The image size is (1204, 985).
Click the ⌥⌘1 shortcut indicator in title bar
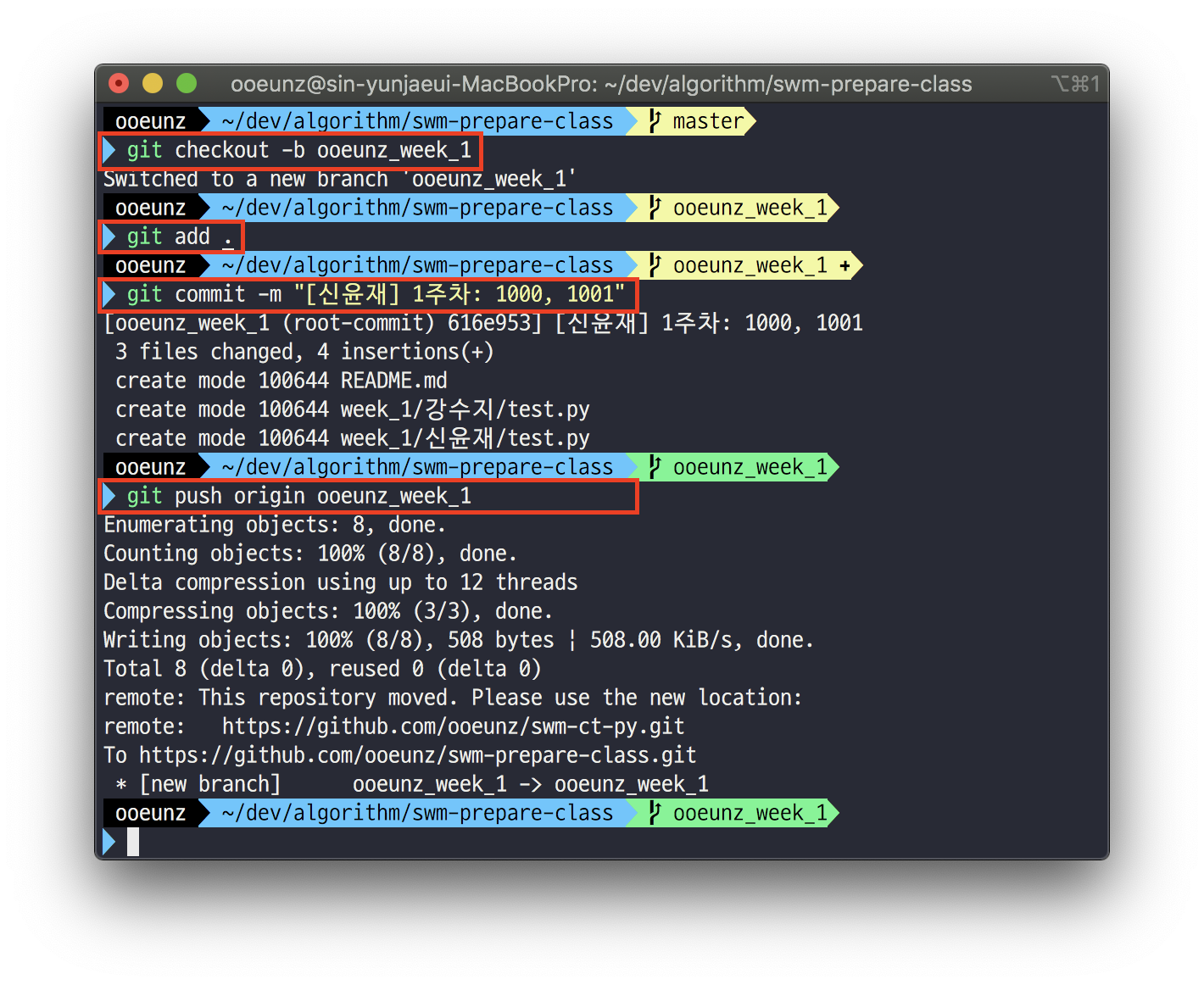click(x=1075, y=84)
